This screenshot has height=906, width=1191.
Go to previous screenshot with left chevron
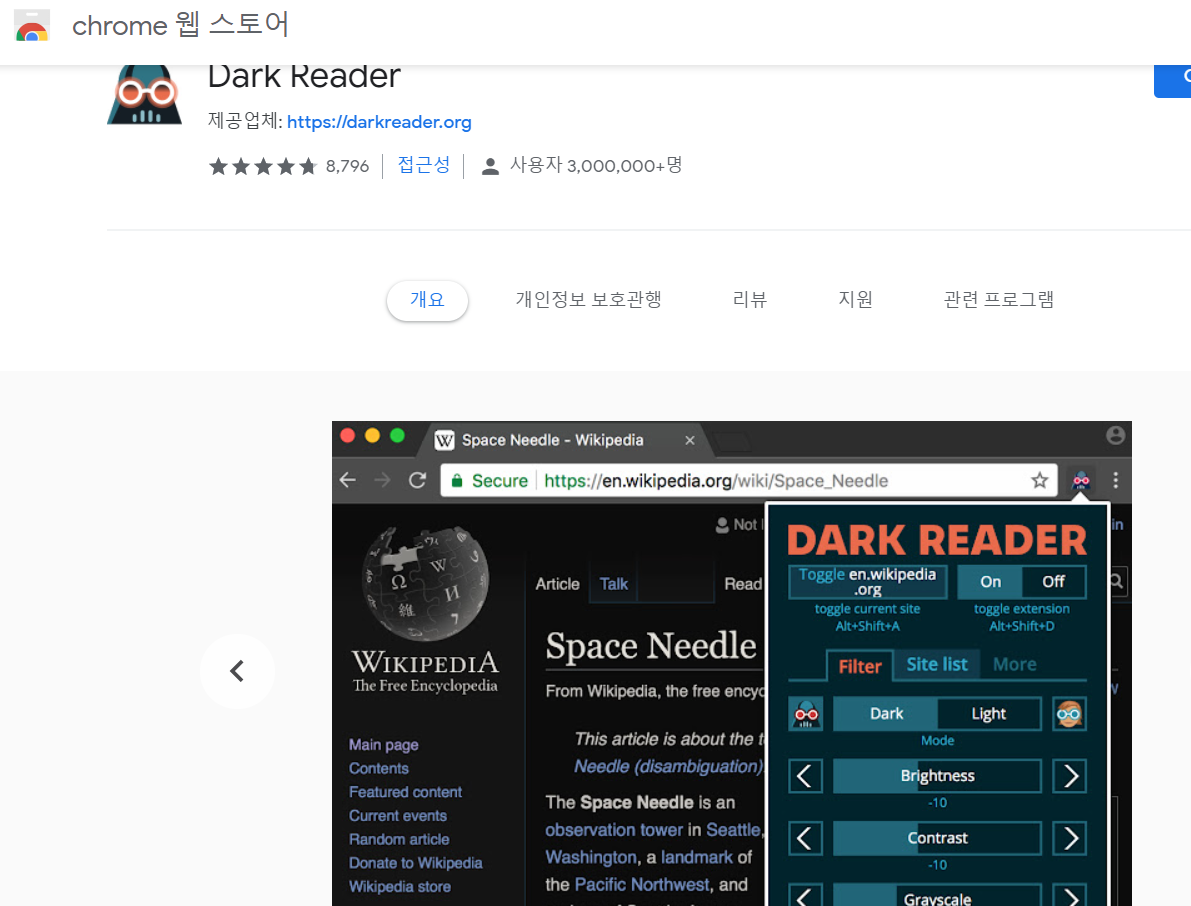[237, 671]
